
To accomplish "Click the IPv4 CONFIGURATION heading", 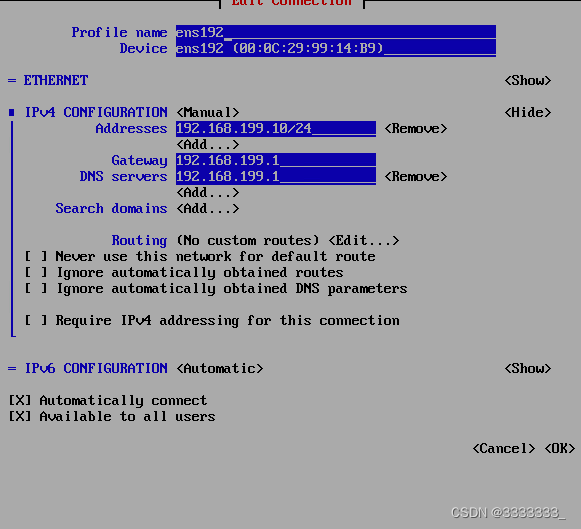I will tap(96, 112).
